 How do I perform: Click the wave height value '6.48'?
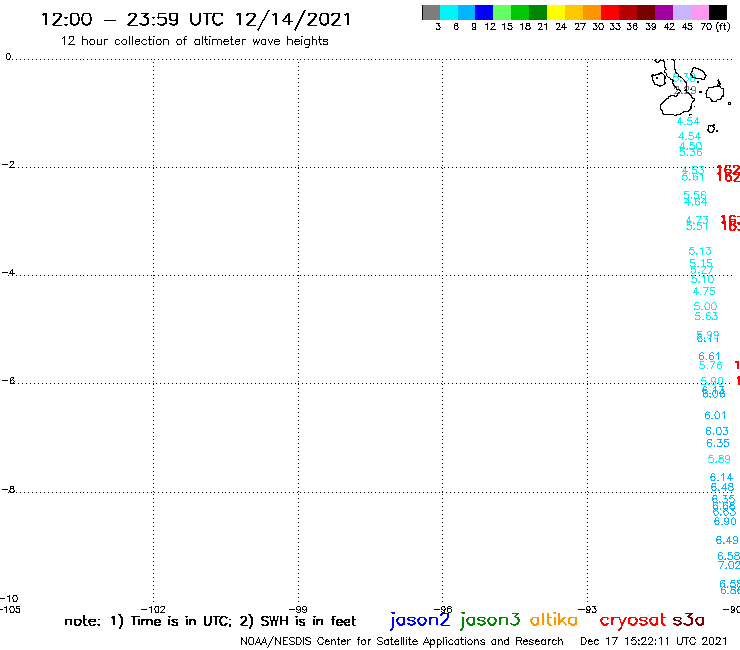[x=723, y=487]
